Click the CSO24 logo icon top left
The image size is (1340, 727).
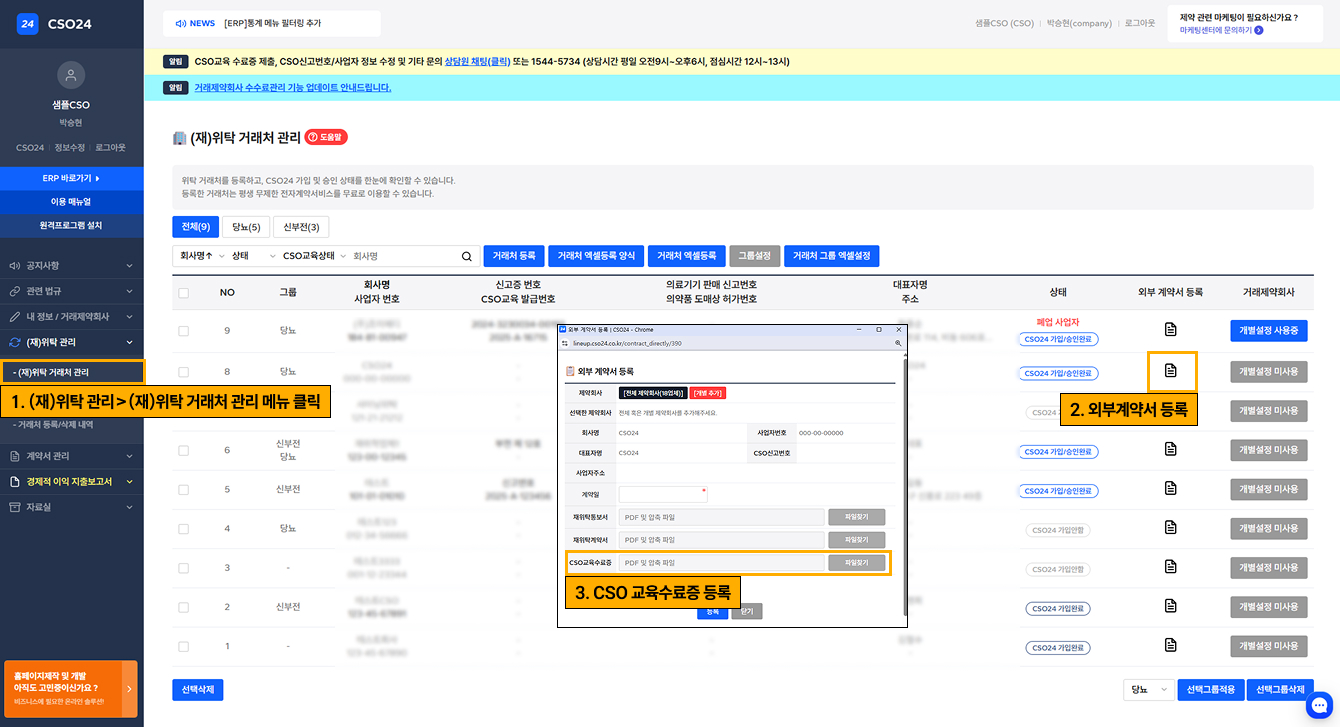point(27,22)
